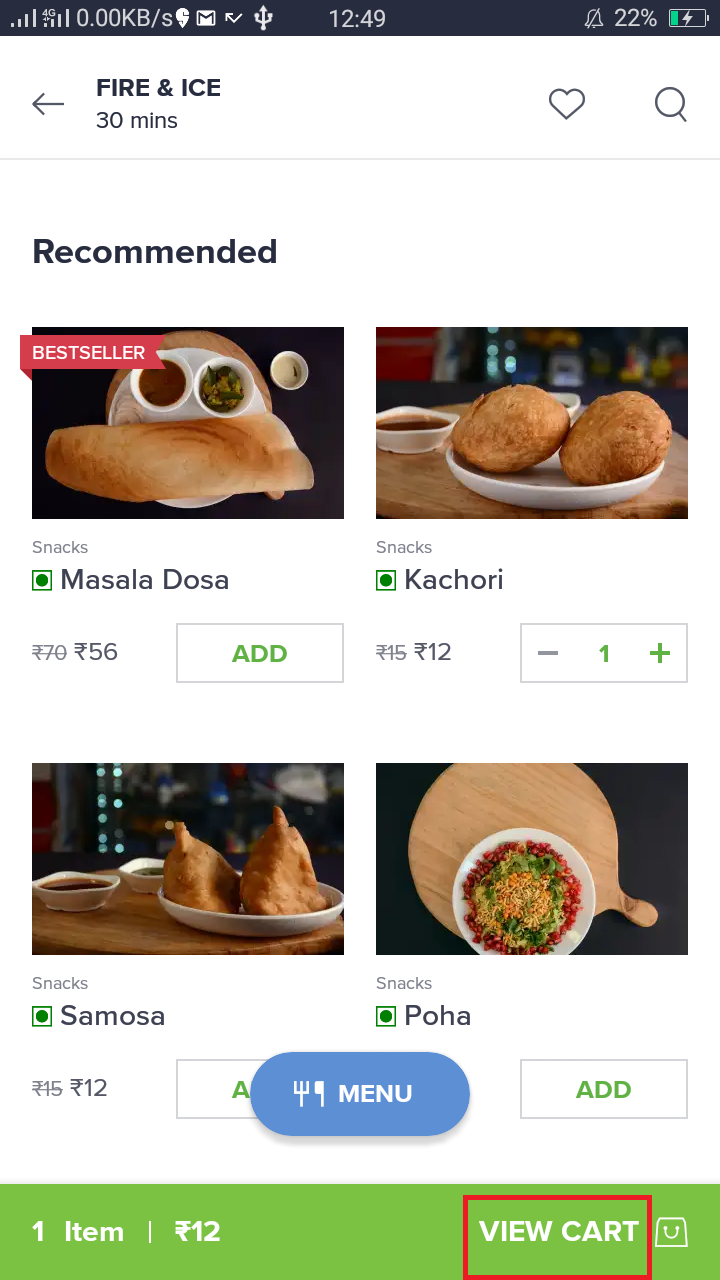Add Masala Dosa to cart
The width and height of the screenshot is (720, 1280).
pos(260,653)
